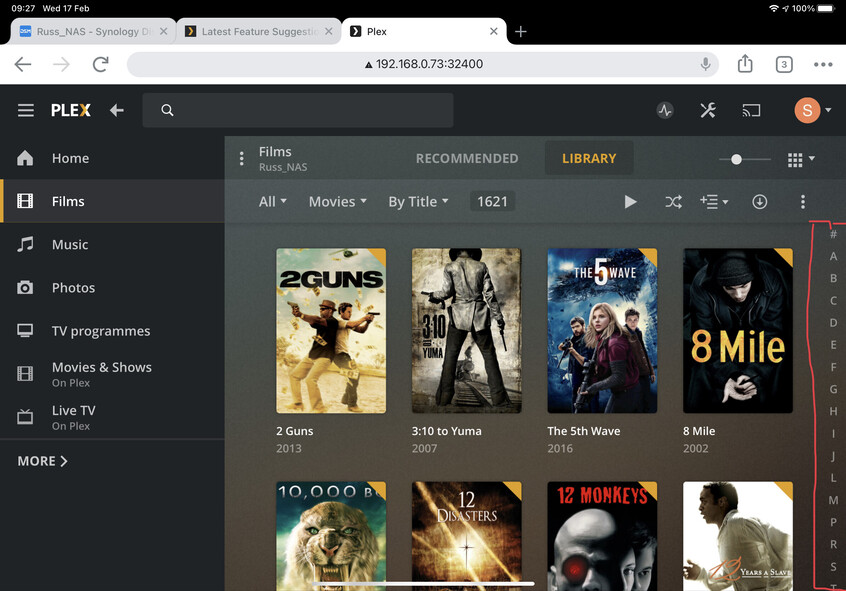The image size is (846, 591).
Task: Jump to letter A in index
Action: pos(833,256)
